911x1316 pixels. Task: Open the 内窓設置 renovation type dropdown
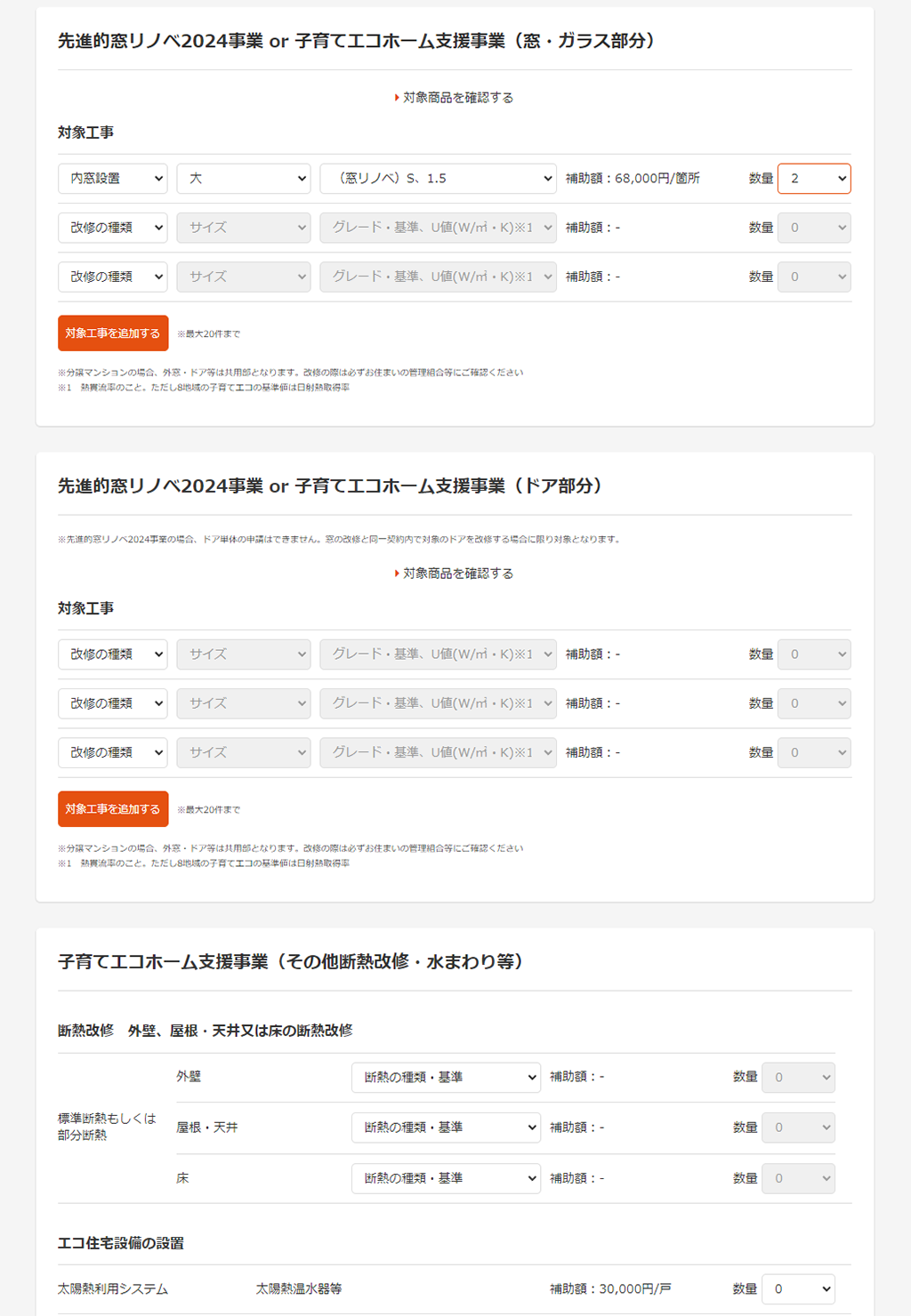pos(112,178)
